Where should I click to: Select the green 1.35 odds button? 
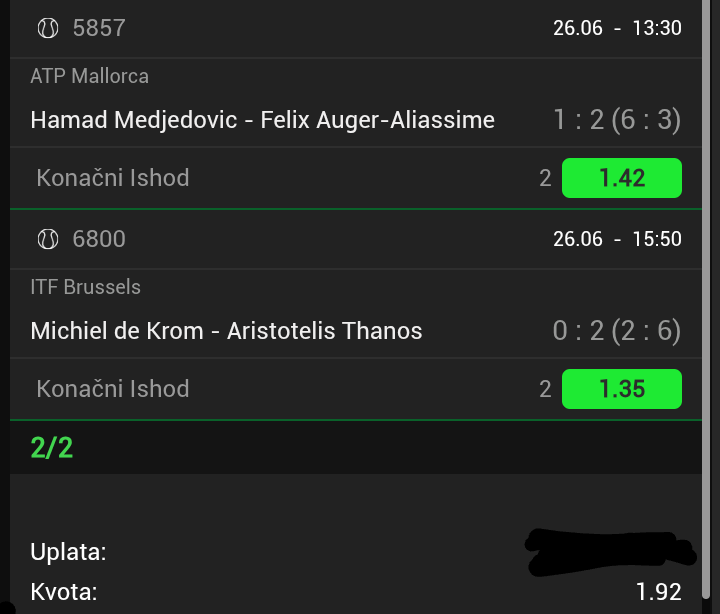622,389
